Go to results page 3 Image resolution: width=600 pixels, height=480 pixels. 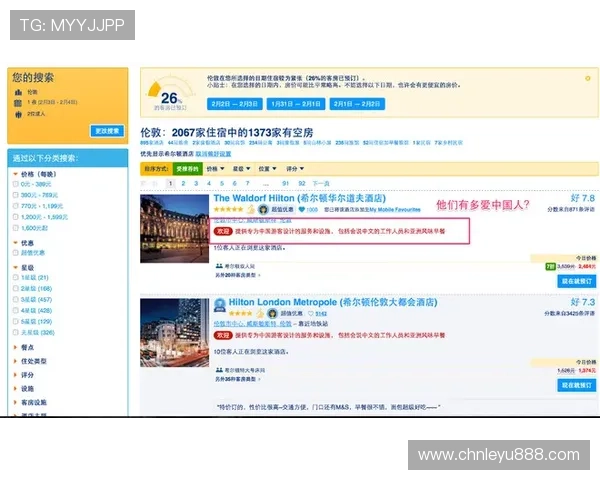(x=196, y=184)
